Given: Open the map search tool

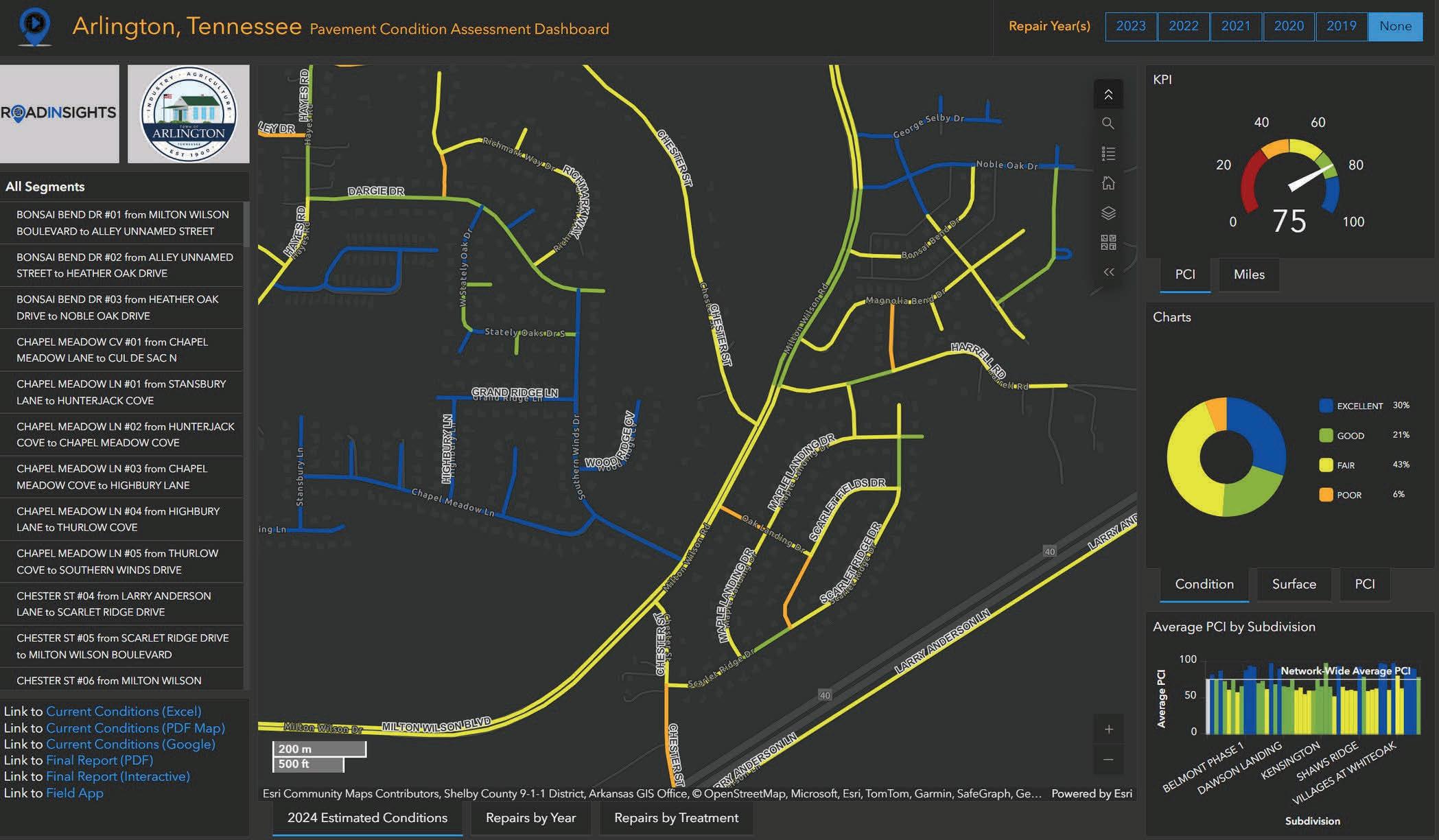Looking at the screenshot, I should click(1108, 124).
